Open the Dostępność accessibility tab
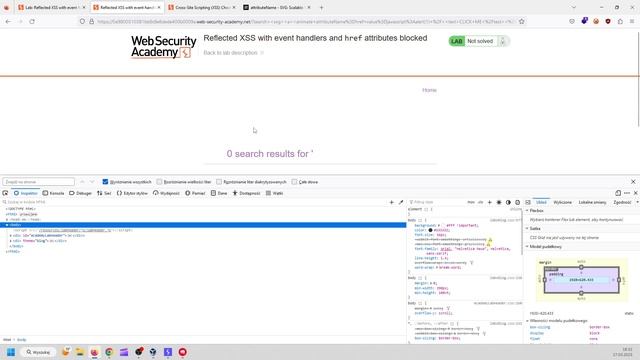The image size is (640, 360). pyautogui.click(x=247, y=193)
